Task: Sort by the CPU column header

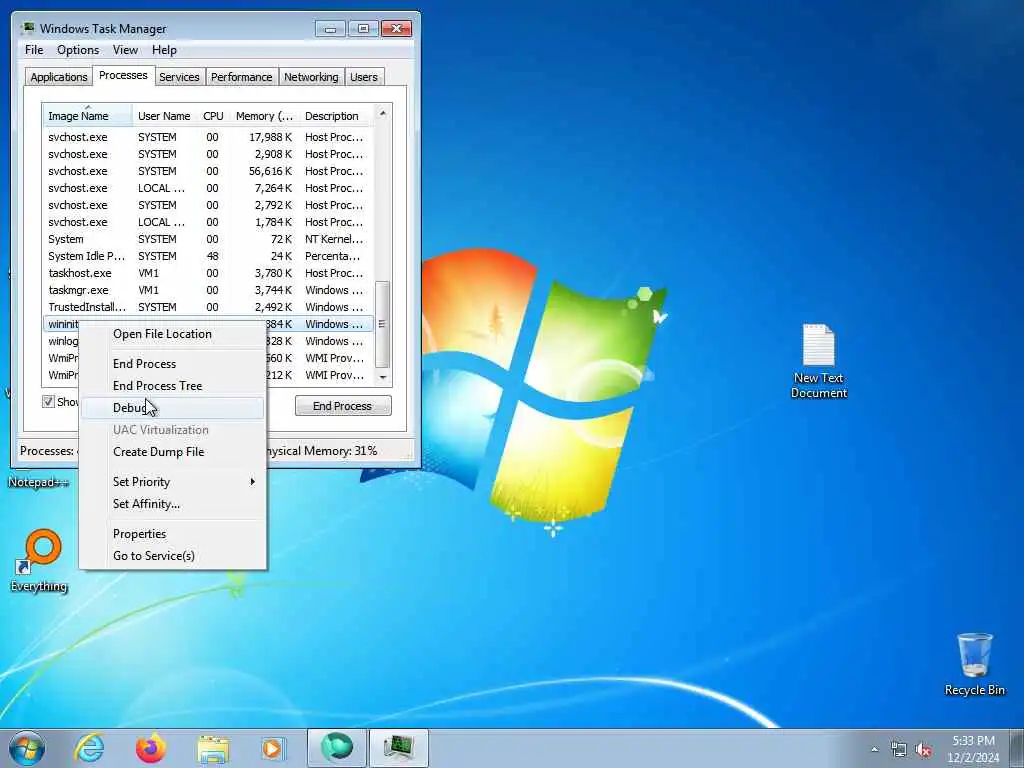Action: pos(213,116)
